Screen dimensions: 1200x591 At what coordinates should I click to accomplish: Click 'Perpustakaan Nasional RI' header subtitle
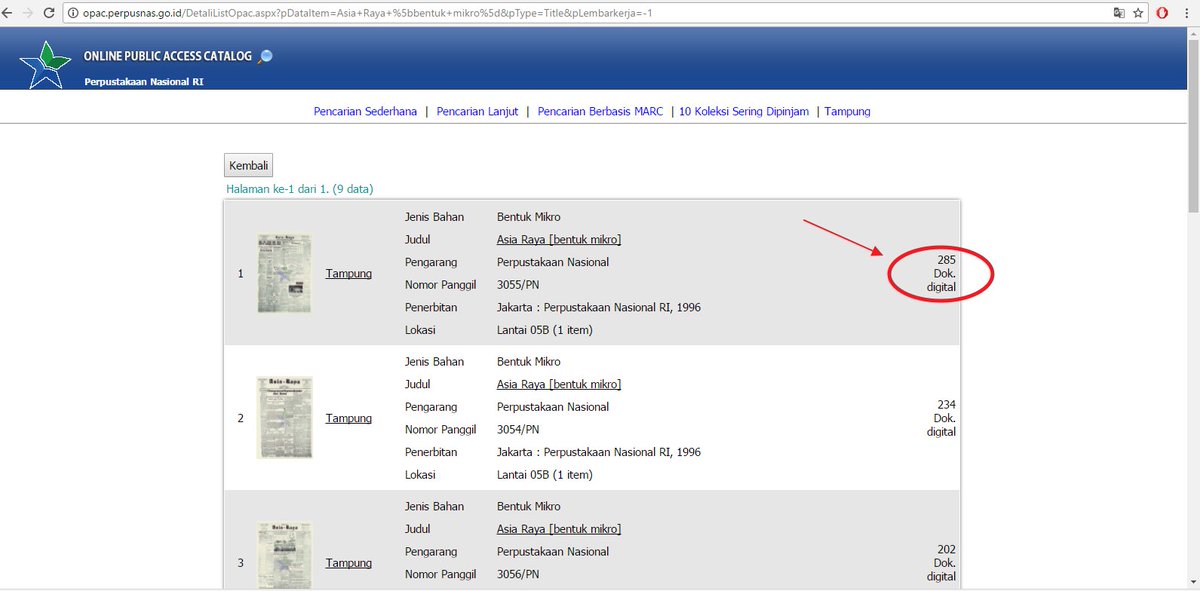coord(144,81)
